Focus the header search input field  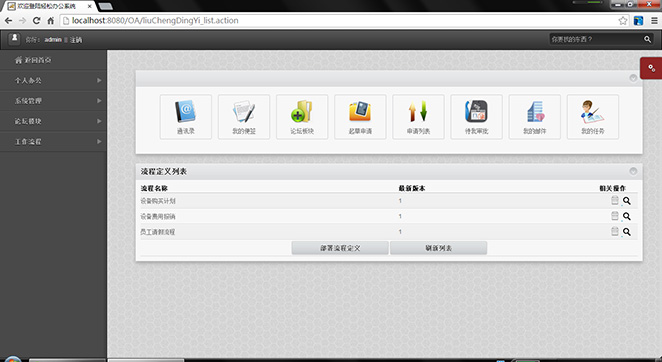coord(596,39)
